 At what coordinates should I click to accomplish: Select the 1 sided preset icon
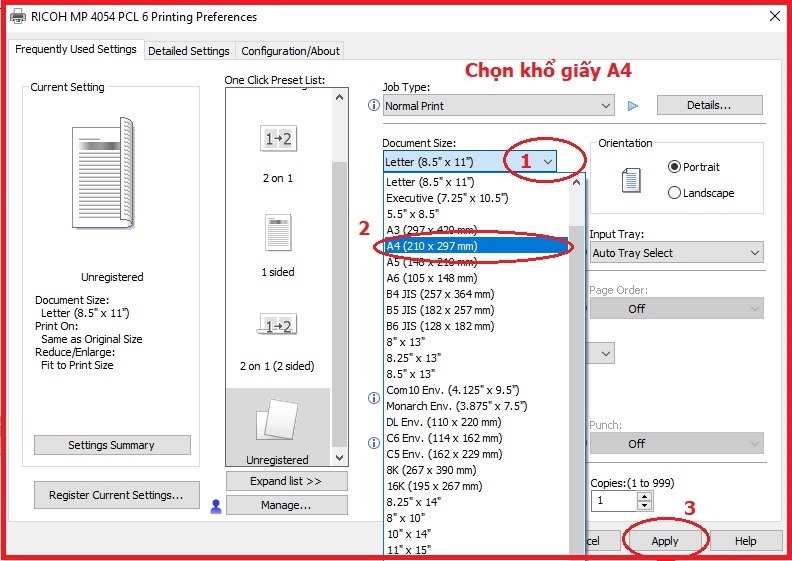point(278,233)
